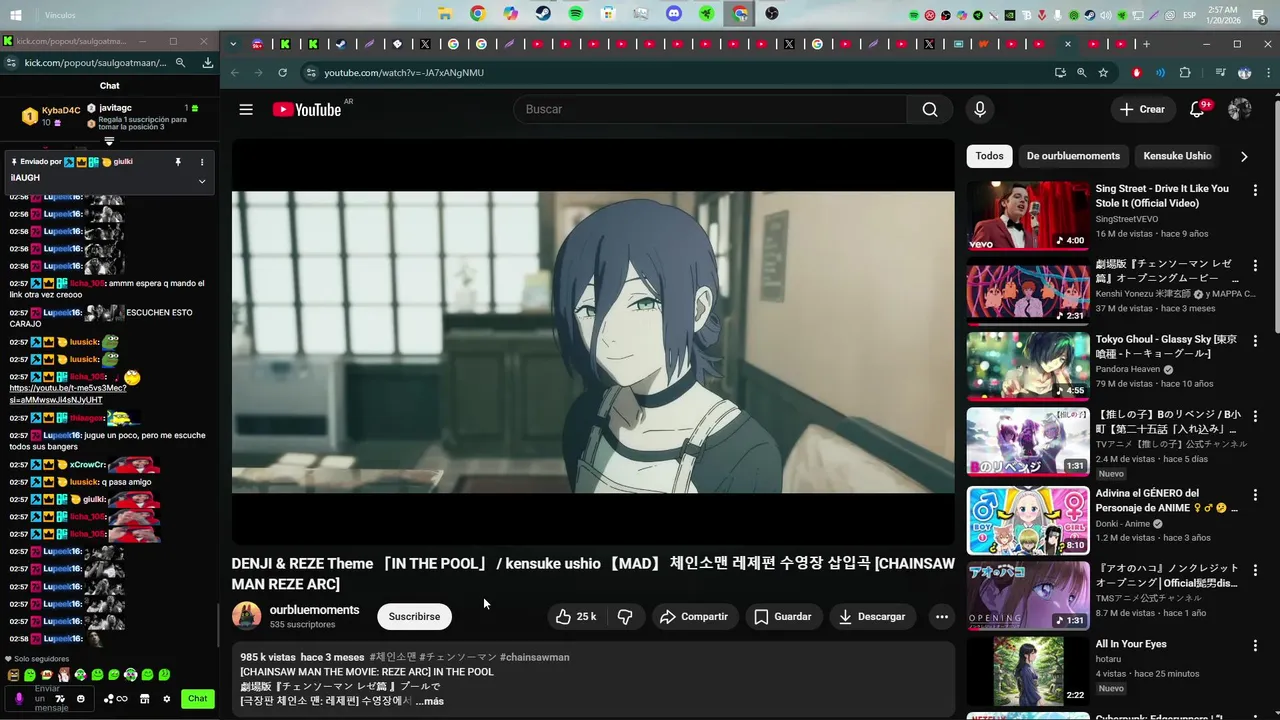
Task: Open the Kick shop storefront icon
Action: coord(145,699)
